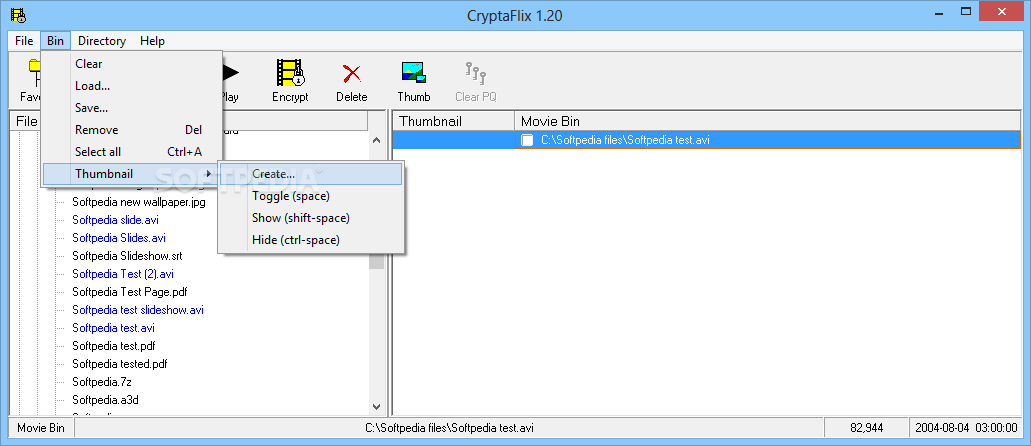Click the Encrypt filmstrip lock icon
The width and height of the screenshot is (1031, 446).
[x=290, y=73]
